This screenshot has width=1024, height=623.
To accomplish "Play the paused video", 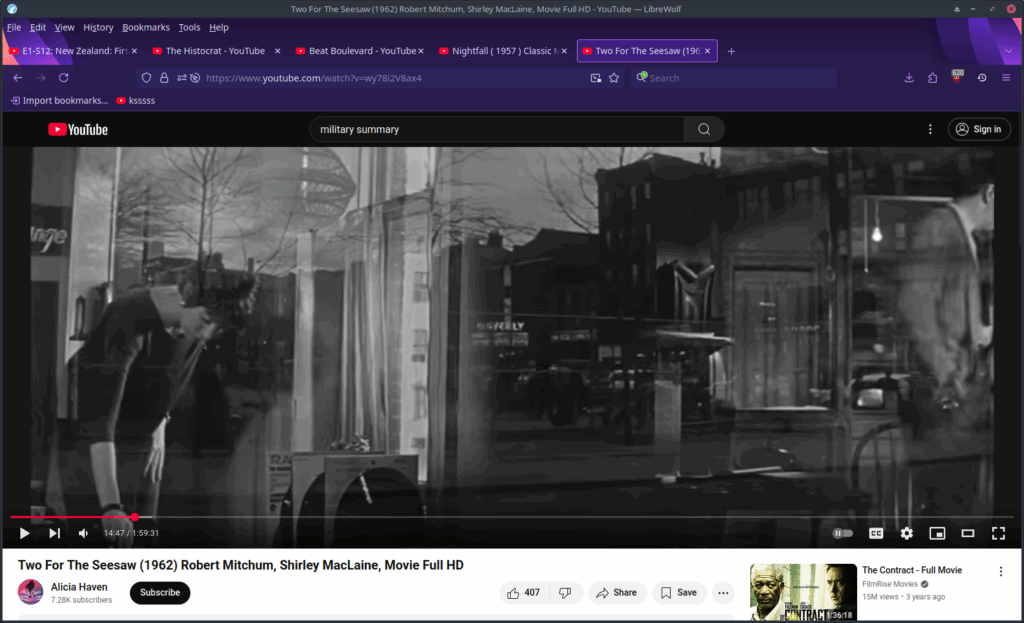I will coord(24,534).
